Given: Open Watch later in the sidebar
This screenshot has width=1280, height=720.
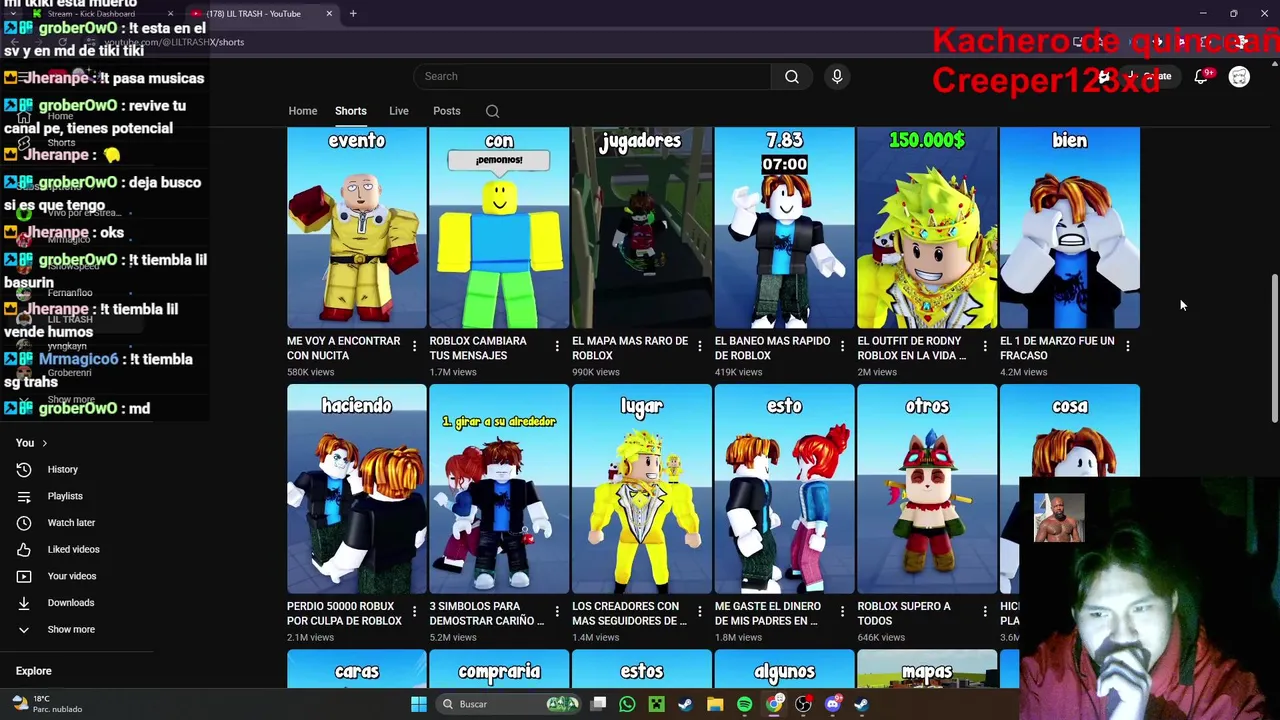Looking at the screenshot, I should [x=71, y=522].
